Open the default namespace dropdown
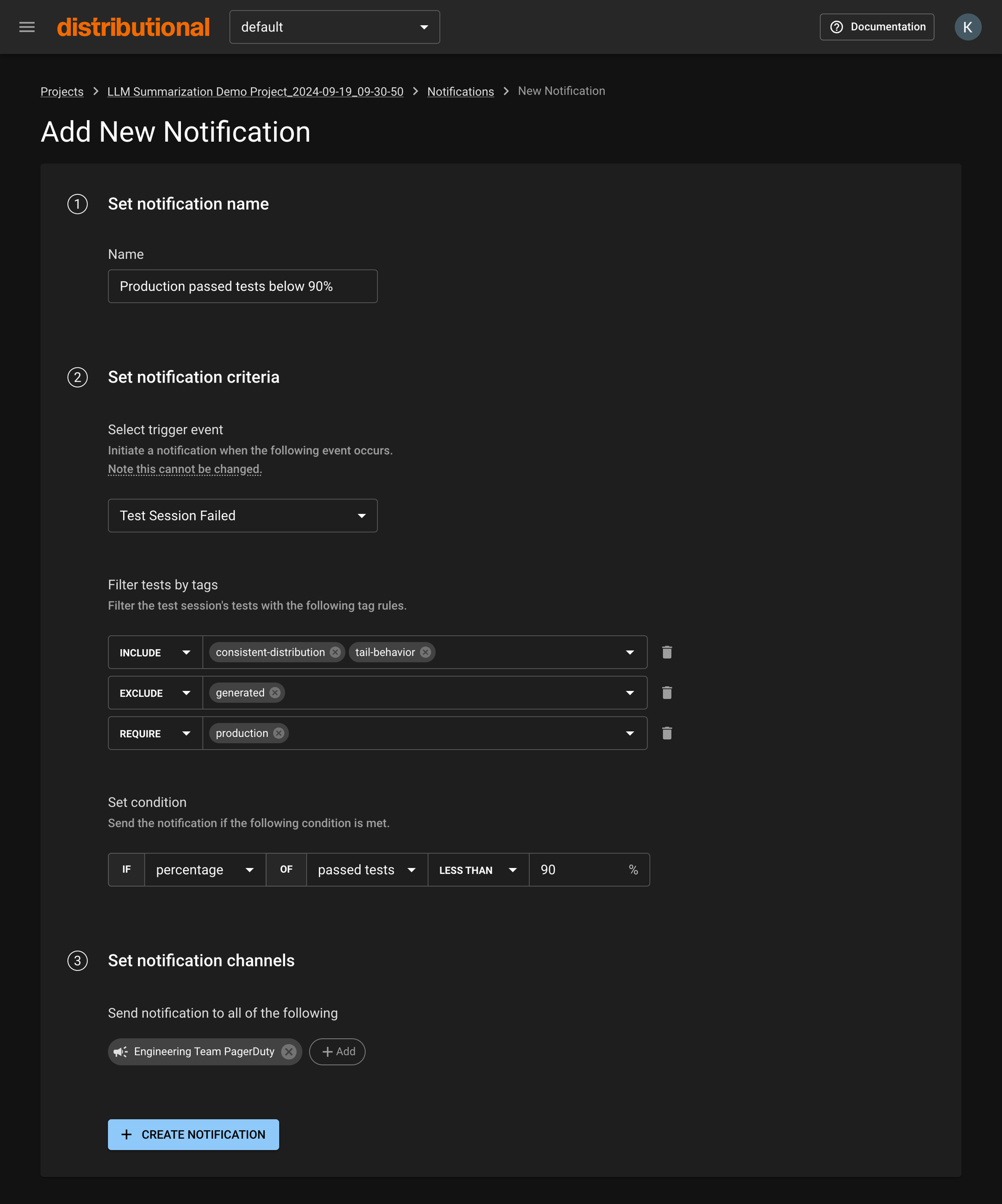The image size is (1002, 1204). [334, 27]
